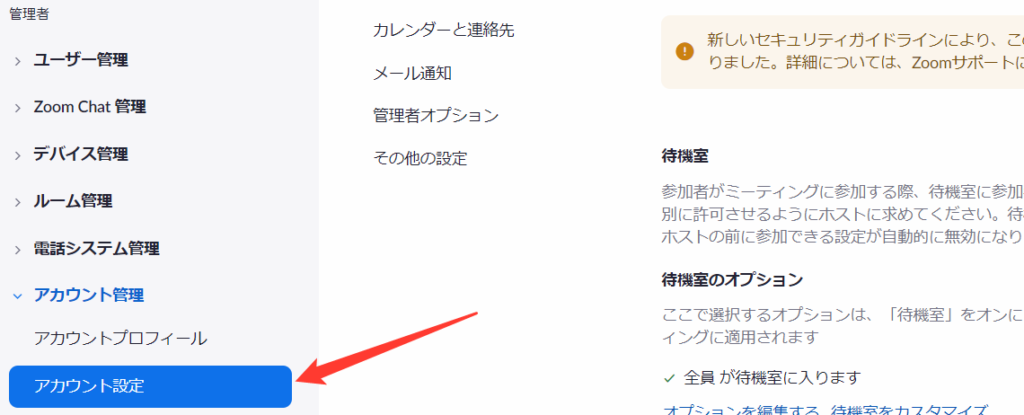Expand the ユーザー管理 chevron arrow
1024x415 pixels.
point(18,61)
